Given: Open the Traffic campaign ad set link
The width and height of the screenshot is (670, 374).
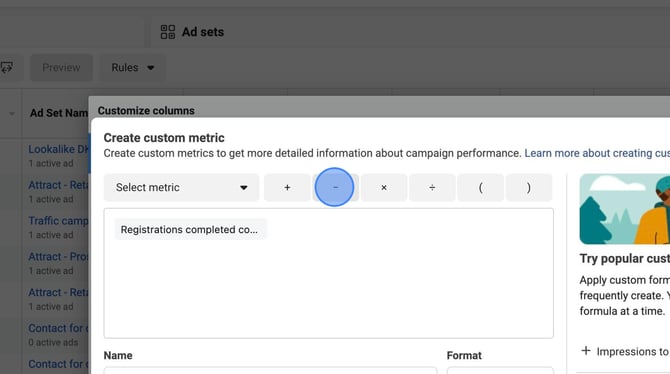Looking at the screenshot, I should click(x=59, y=221).
